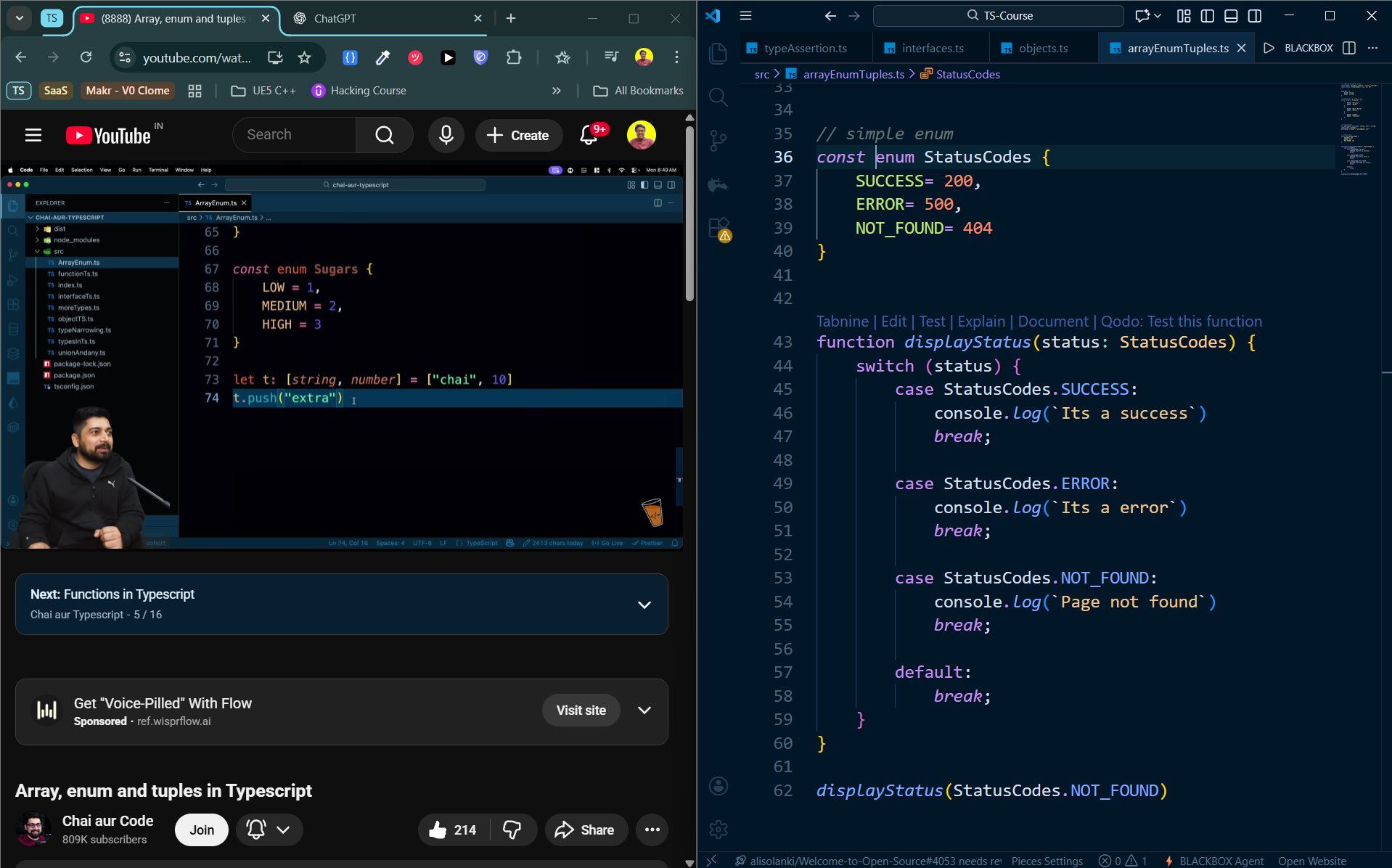The width and height of the screenshot is (1392, 868).
Task: Split the editor using the split icon
Action: click(x=1348, y=48)
